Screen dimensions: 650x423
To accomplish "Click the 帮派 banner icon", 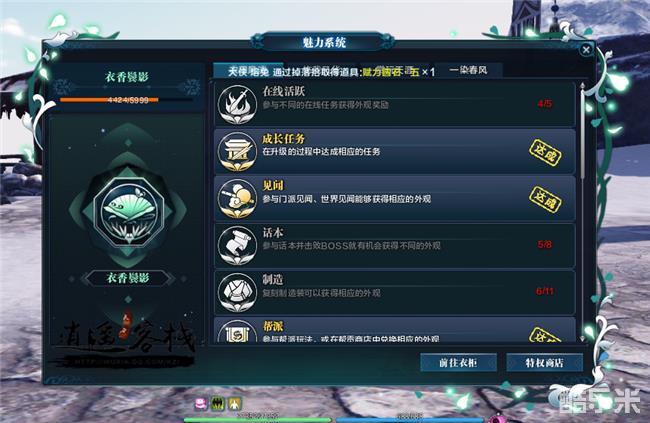I will 237,332.
